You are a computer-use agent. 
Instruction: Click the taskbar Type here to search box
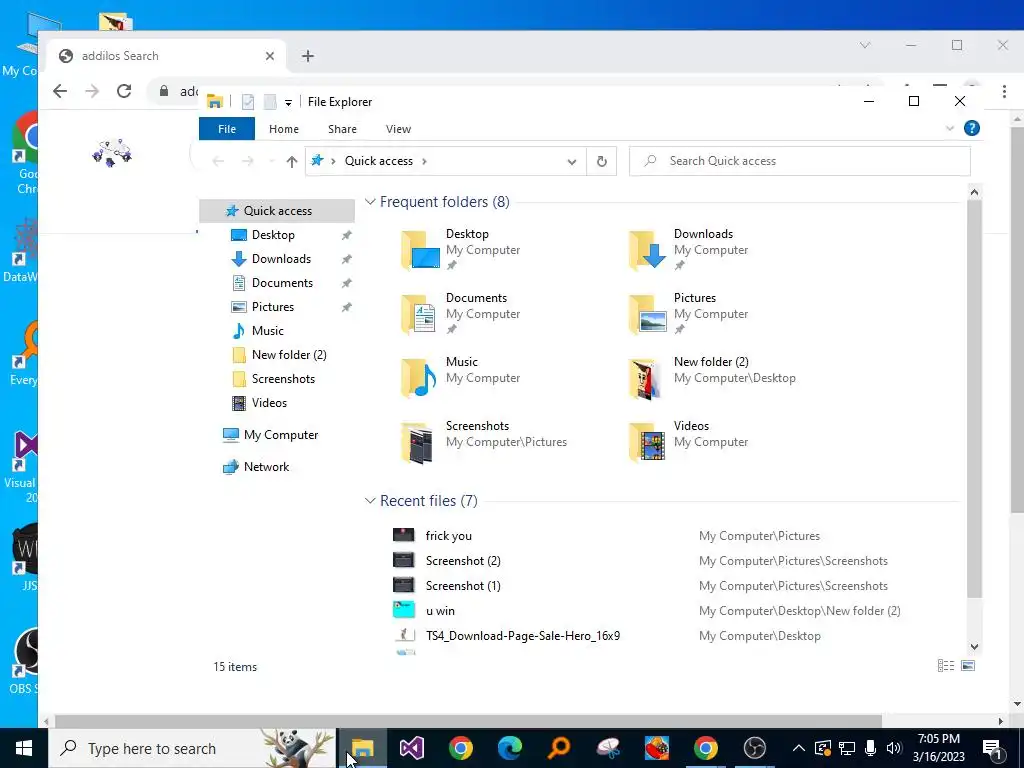pyautogui.click(x=192, y=748)
